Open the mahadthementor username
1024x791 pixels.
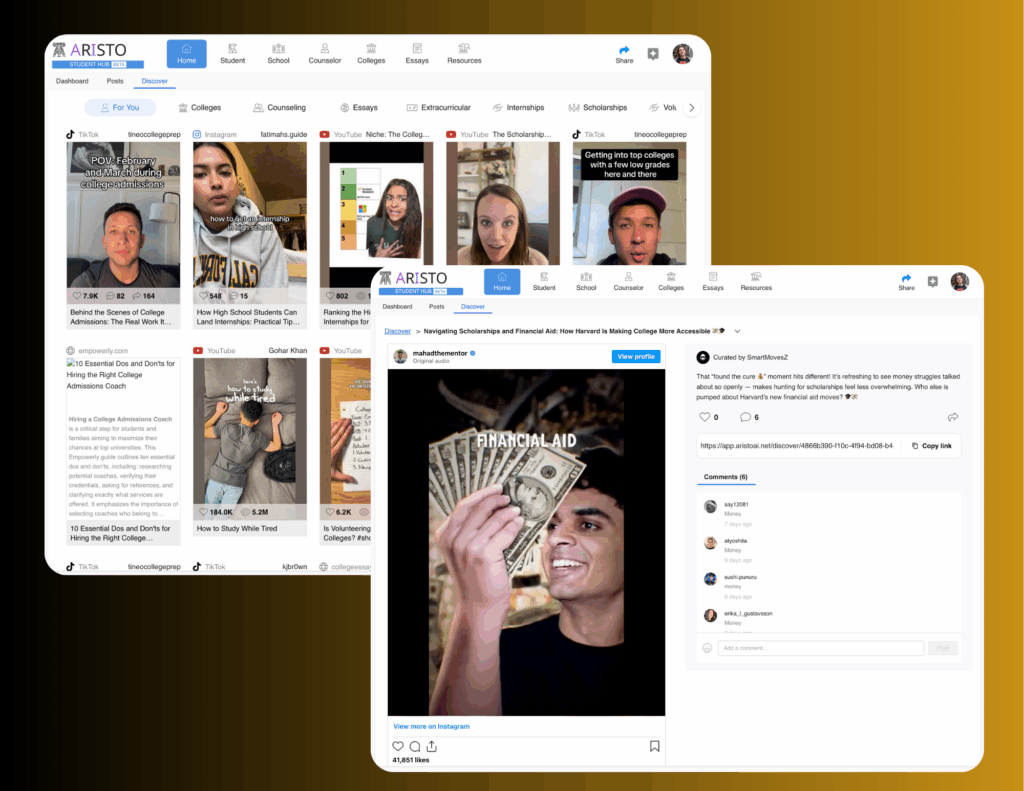coord(440,353)
